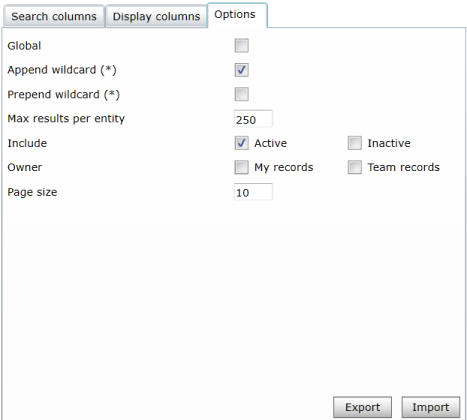Click the Append wildcard (*) label text
The height and width of the screenshot is (420, 467).
[x=62, y=70]
